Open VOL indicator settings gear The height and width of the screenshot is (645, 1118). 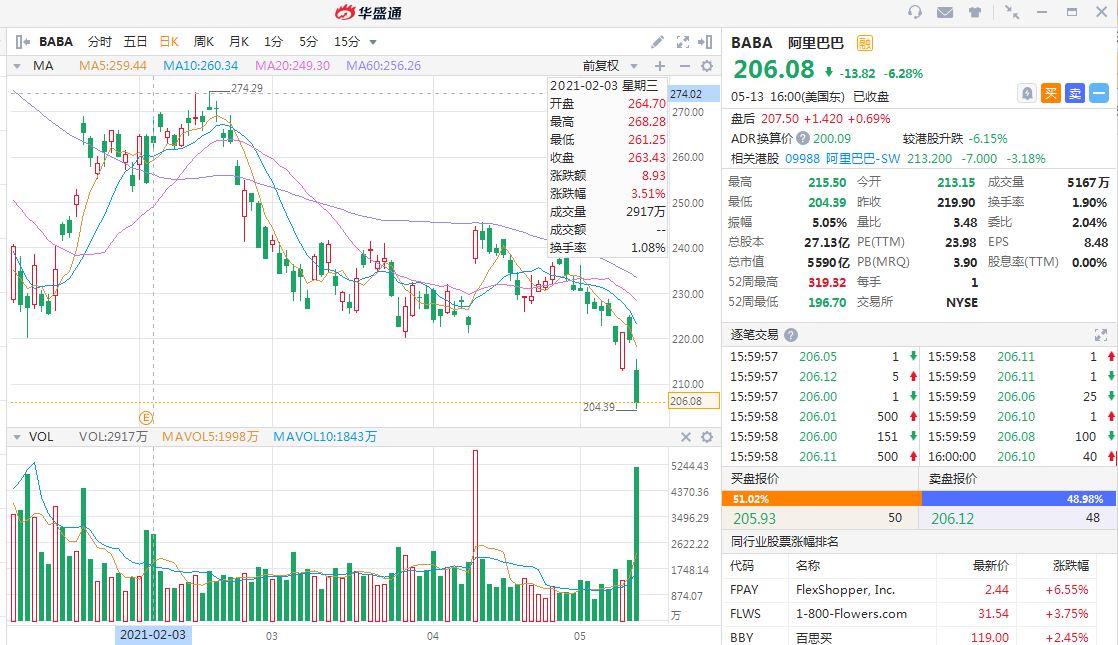click(x=707, y=437)
